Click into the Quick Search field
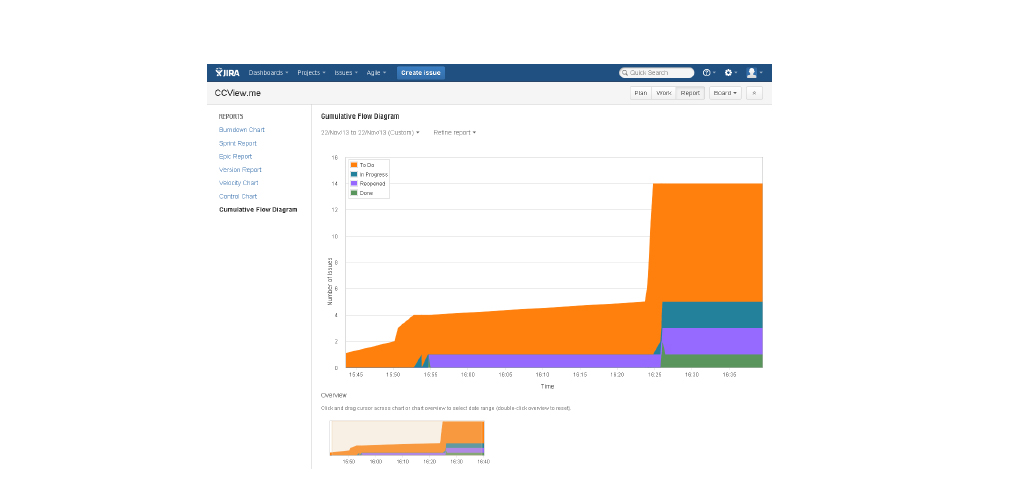The image size is (1011, 503). (x=658, y=73)
